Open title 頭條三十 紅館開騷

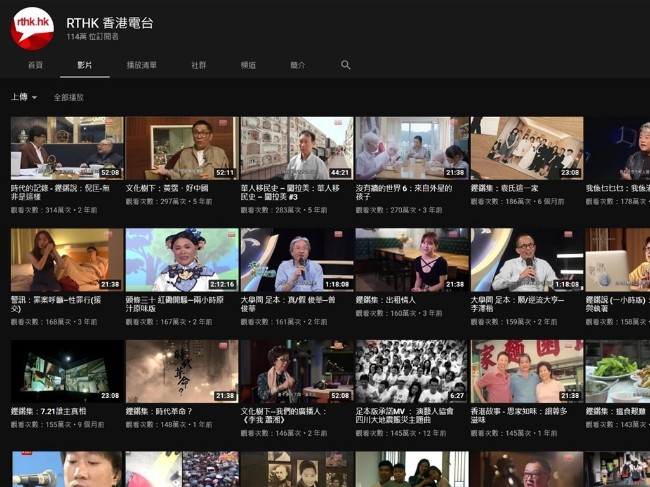coord(175,304)
